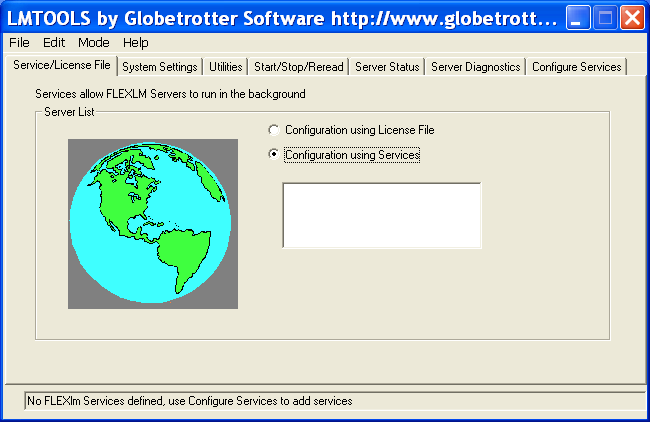This screenshot has width=650, height=422.
Task: Click the empty services list box
Action: [382, 215]
